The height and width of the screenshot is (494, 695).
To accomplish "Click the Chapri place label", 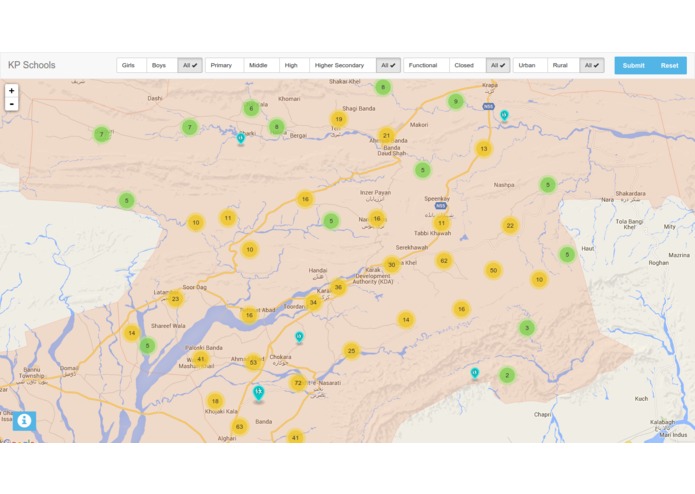I will coord(542,415).
